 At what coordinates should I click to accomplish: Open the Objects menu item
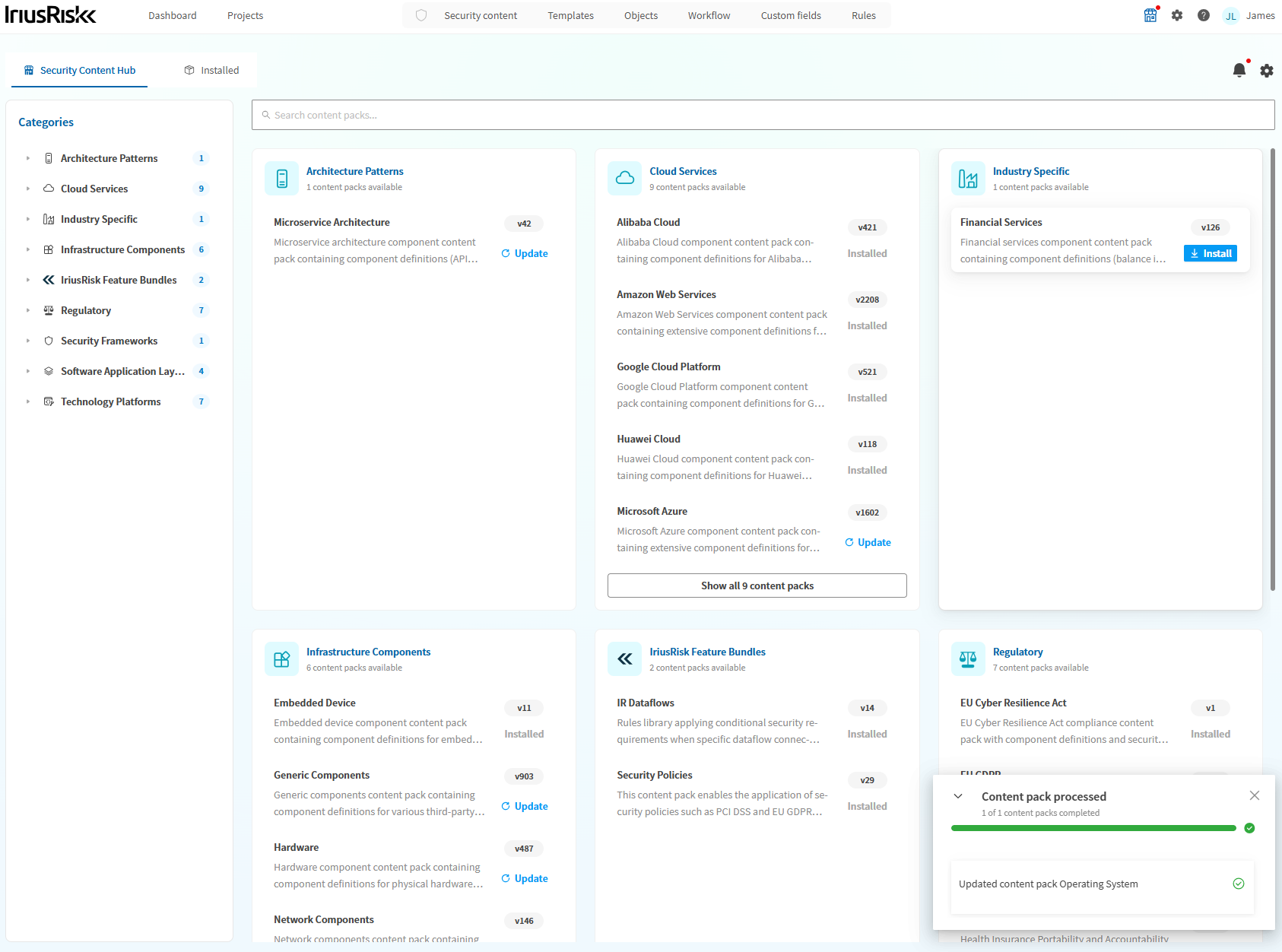tap(641, 15)
